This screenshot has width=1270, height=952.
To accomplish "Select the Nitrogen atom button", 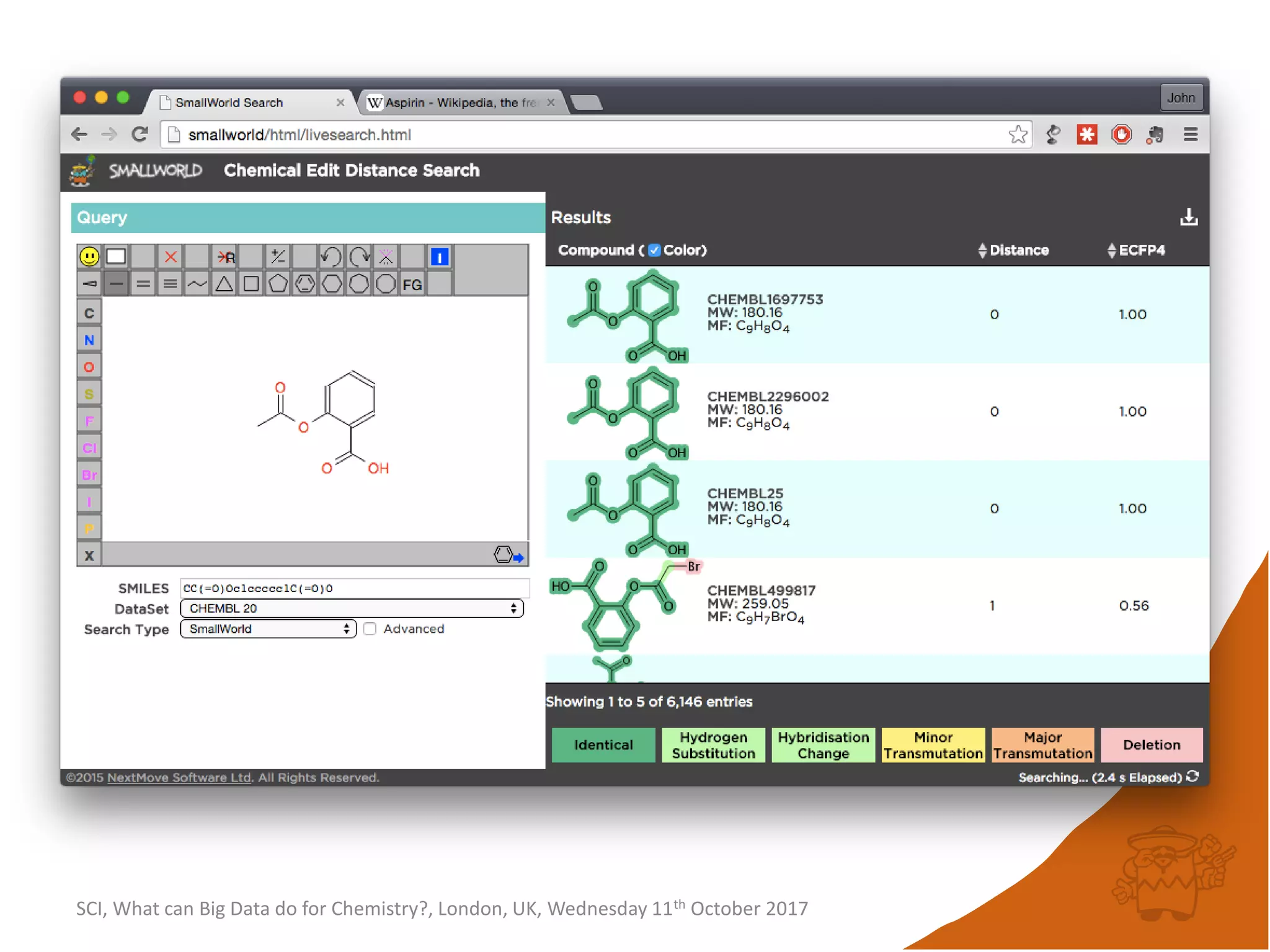I will 89,340.
